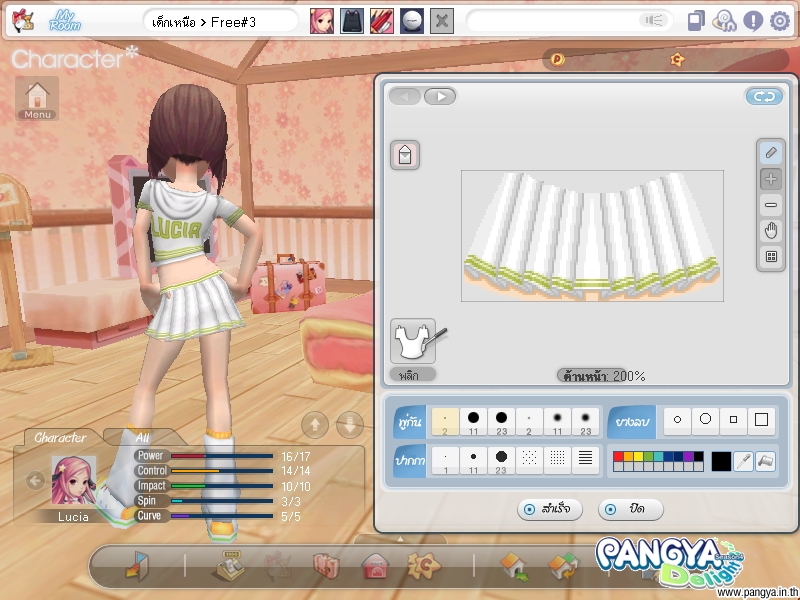Select pen size 11
Screen dimensions: 800x600
coord(473,461)
